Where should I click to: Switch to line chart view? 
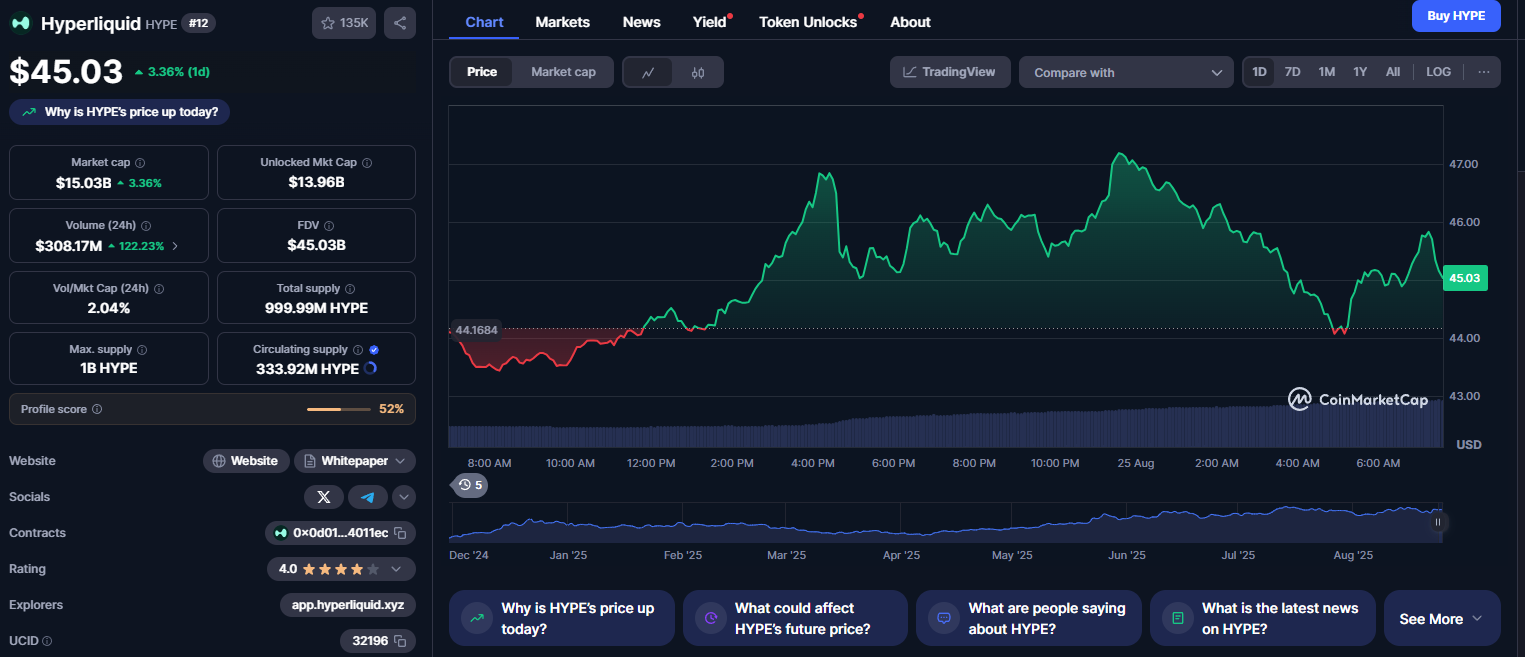point(648,72)
